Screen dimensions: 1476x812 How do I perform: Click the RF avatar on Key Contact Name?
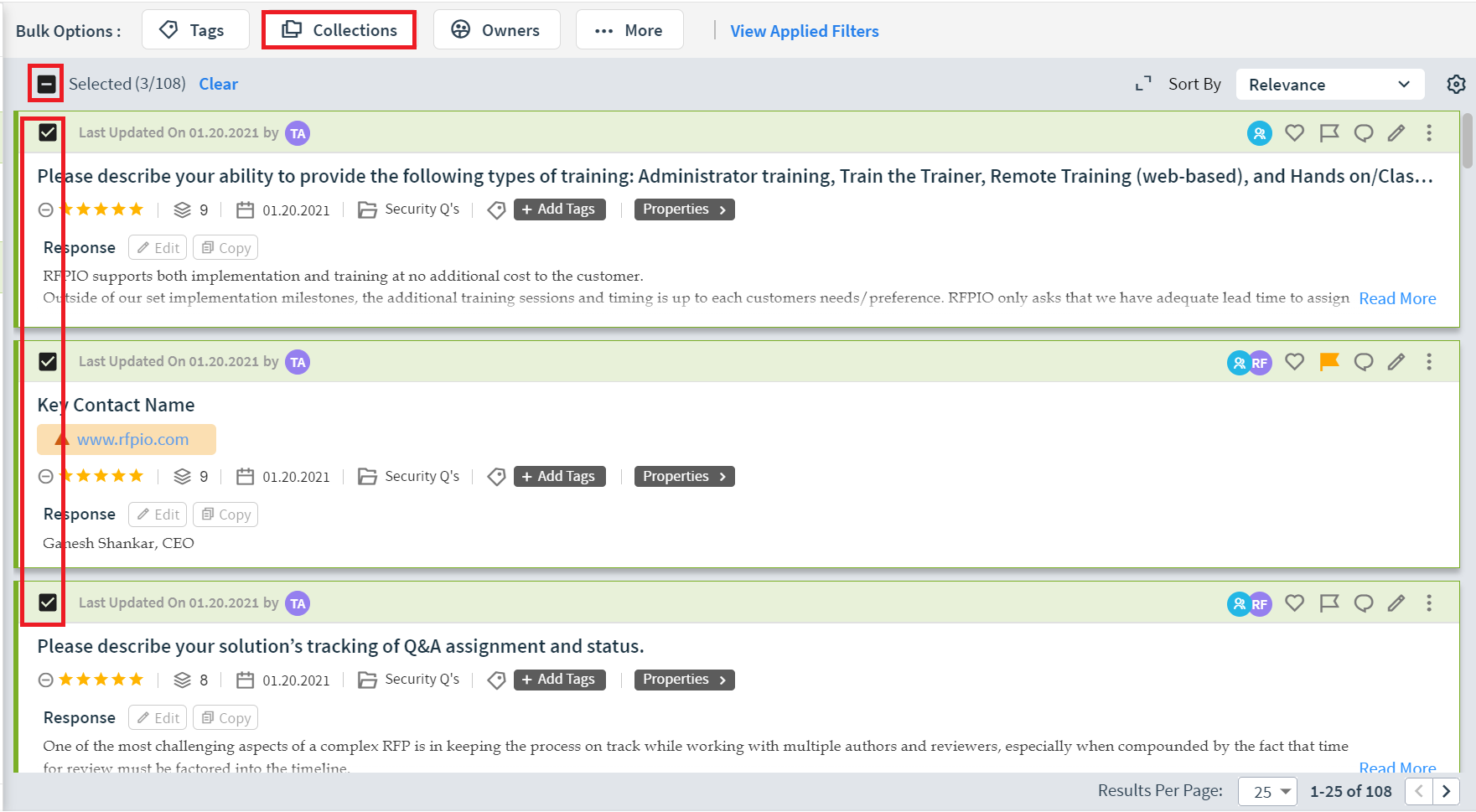[1261, 363]
